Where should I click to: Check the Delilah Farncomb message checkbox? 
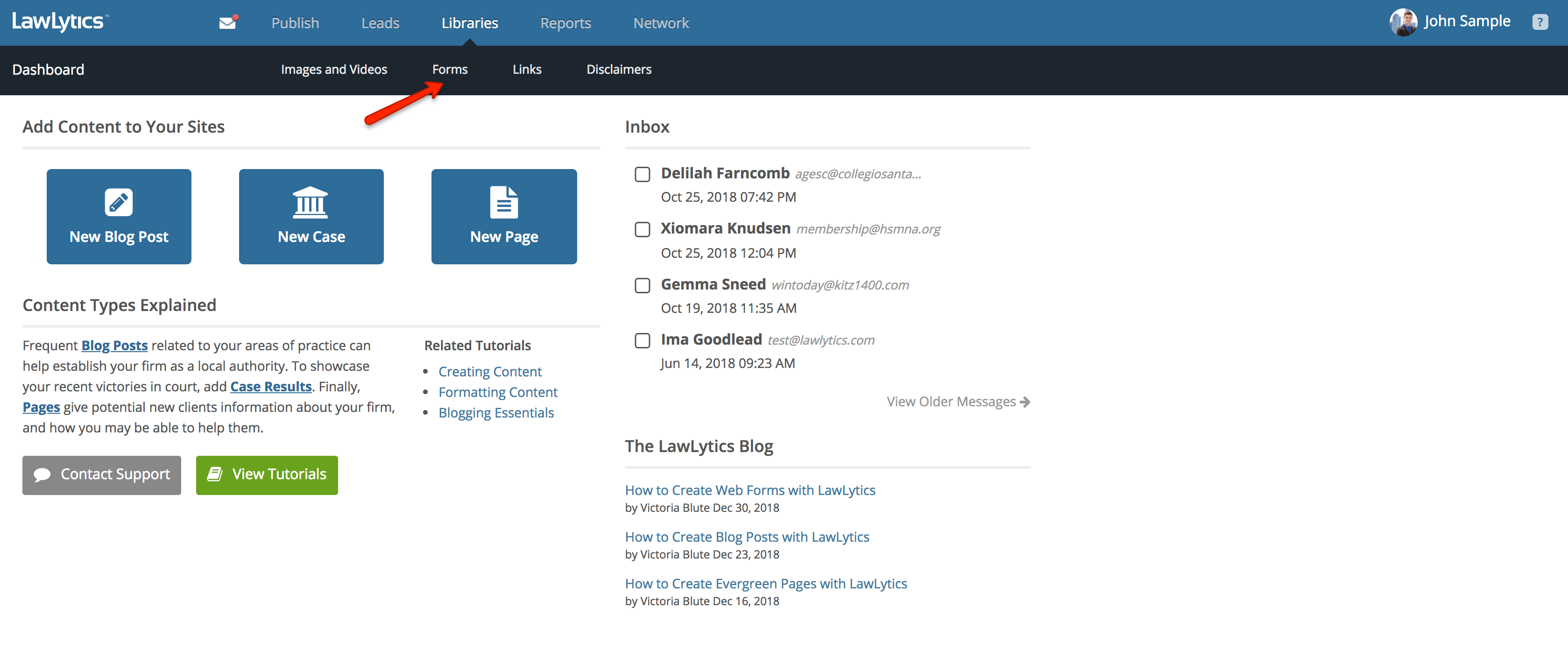642,175
